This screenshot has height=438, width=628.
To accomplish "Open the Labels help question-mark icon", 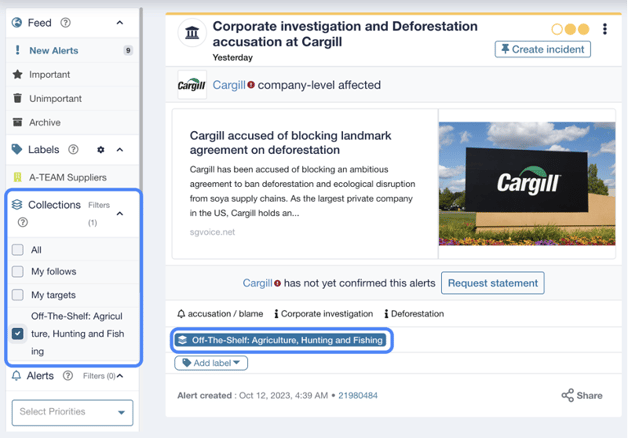I will tap(73, 149).
